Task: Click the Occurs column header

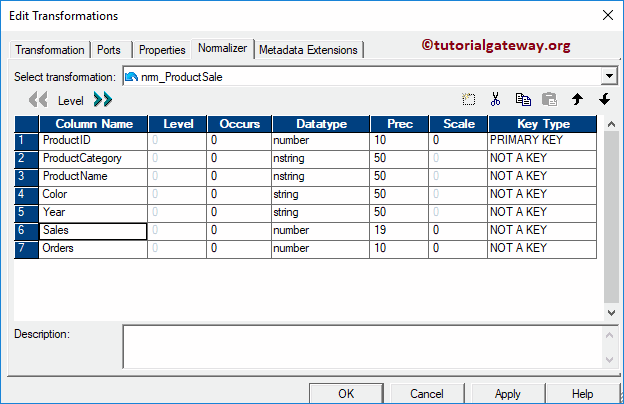Action: (x=240, y=124)
